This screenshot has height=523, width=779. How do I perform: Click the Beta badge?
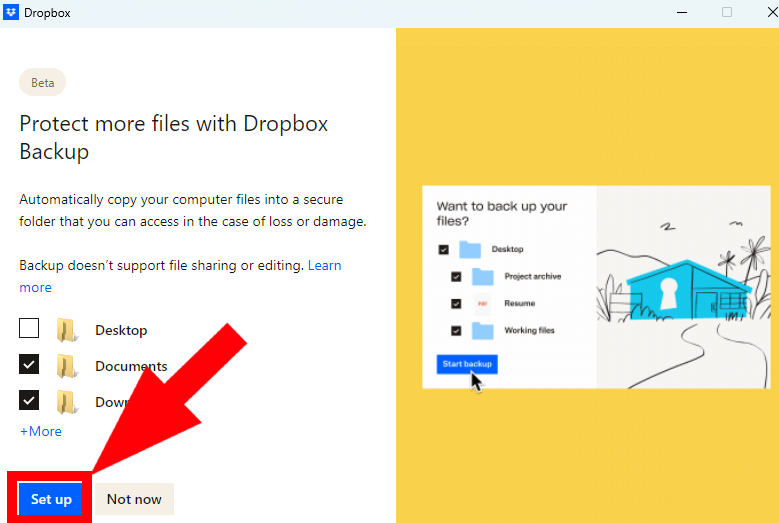(42, 82)
